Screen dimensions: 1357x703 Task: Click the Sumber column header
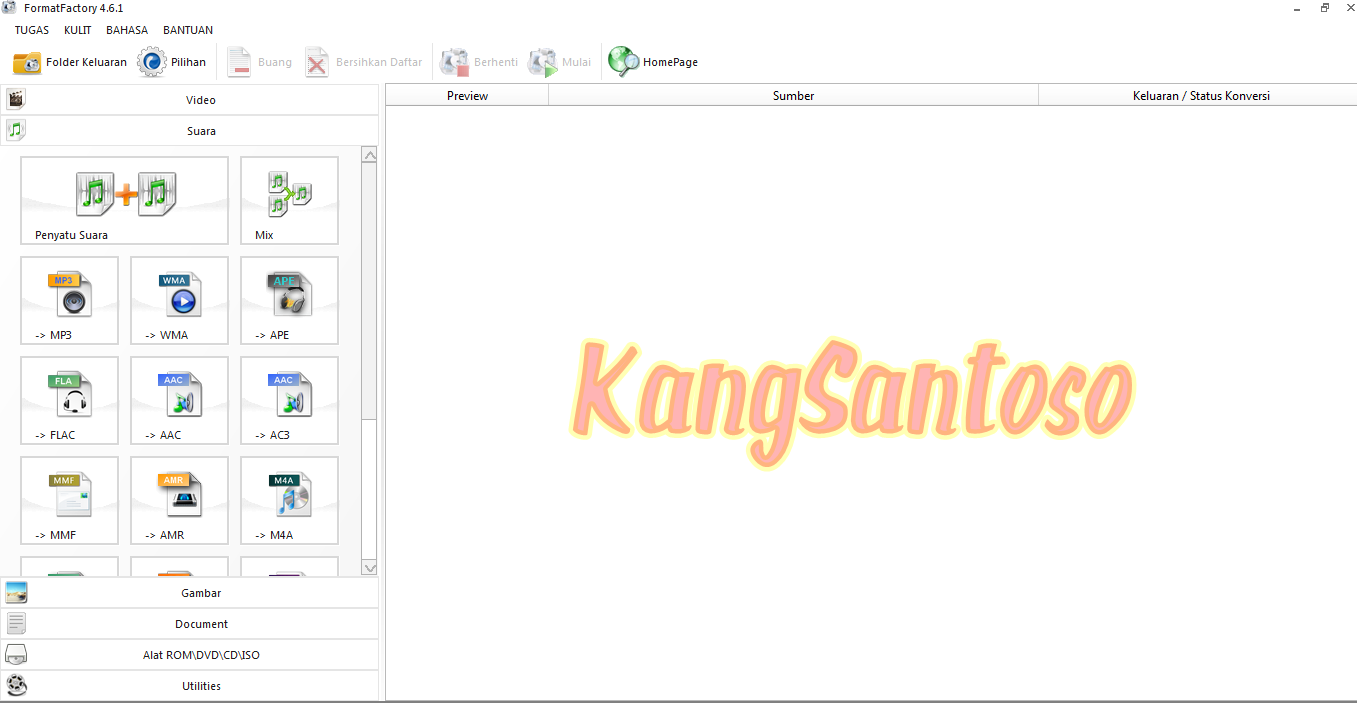(x=794, y=96)
